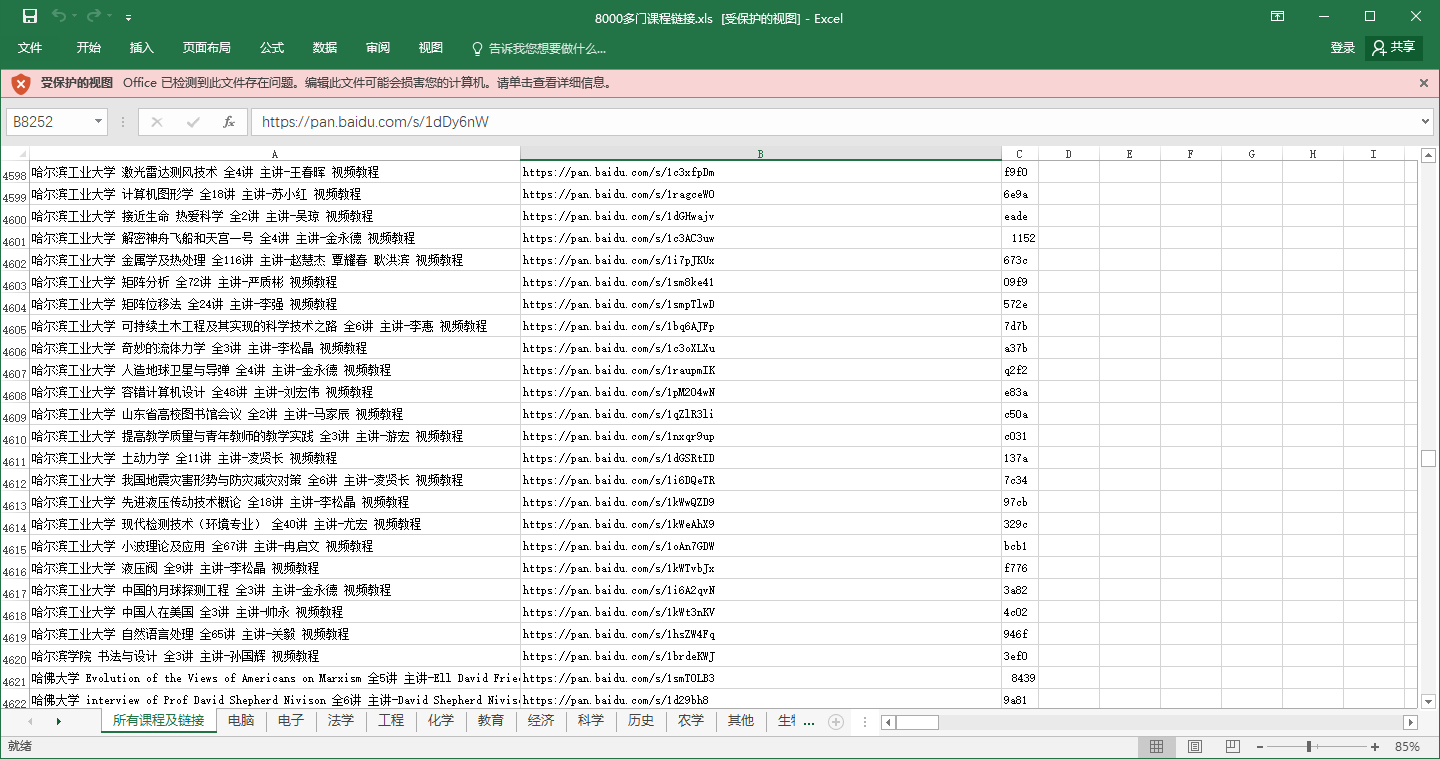Open the 视图 ribbon tab
Screen dimensions: 1440x759
tap(431, 48)
